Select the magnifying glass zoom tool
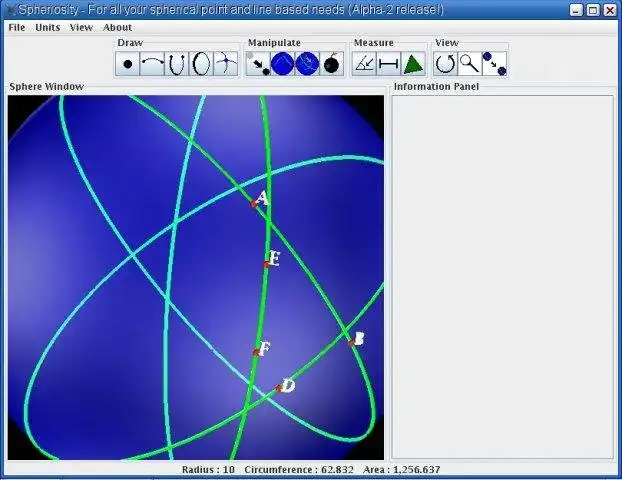The image size is (622, 480). (x=470, y=64)
